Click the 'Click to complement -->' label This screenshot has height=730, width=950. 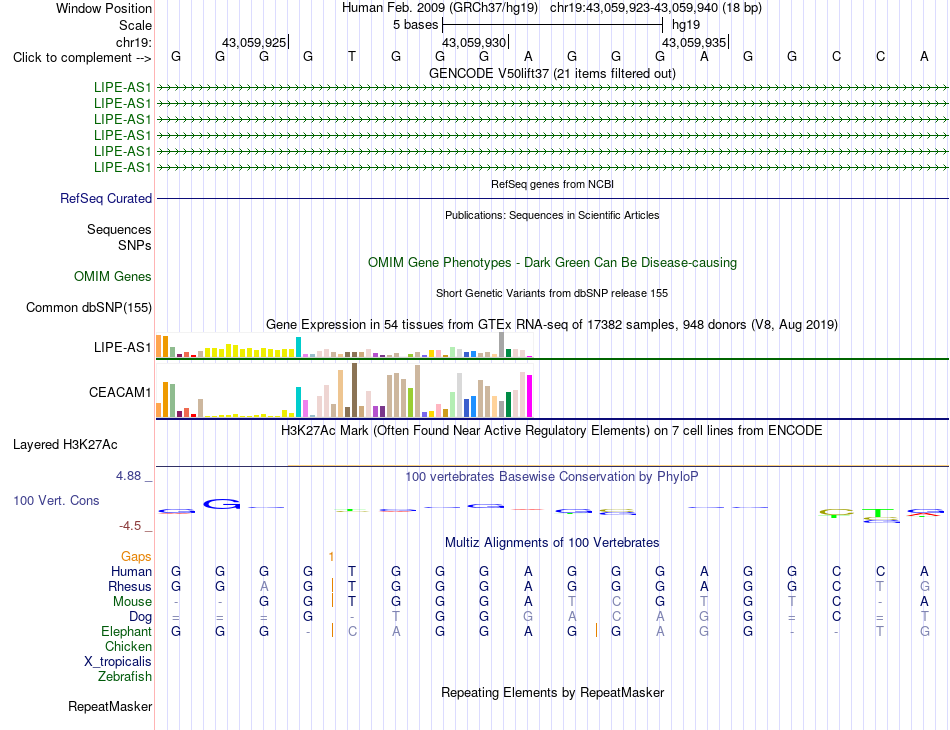(x=82, y=58)
